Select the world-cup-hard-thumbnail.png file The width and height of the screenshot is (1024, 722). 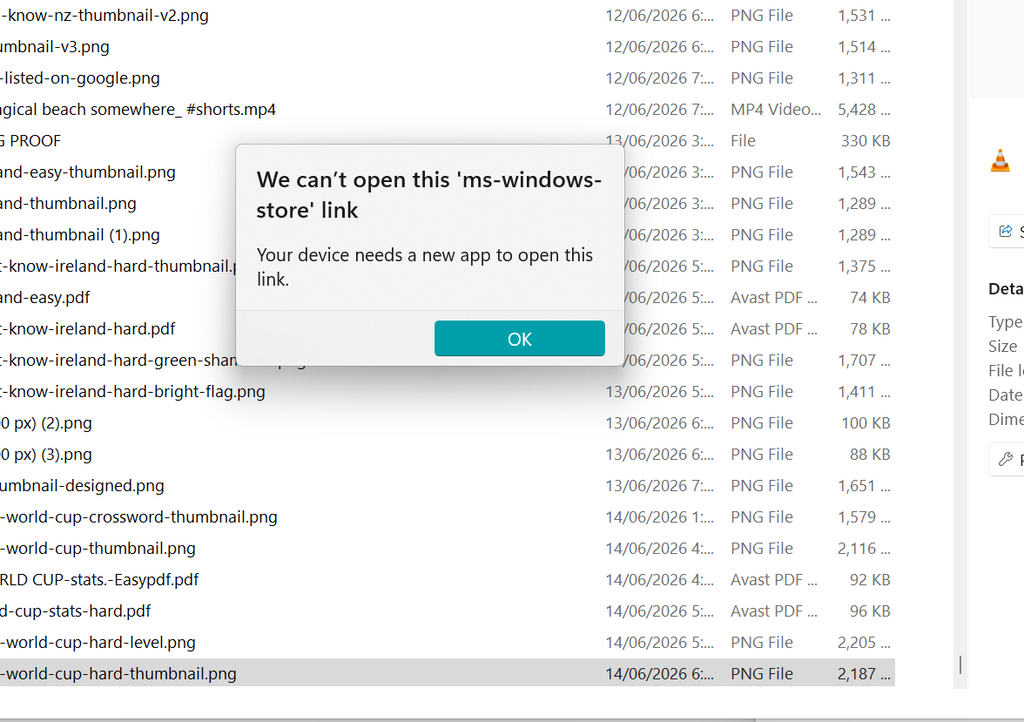click(x=447, y=673)
